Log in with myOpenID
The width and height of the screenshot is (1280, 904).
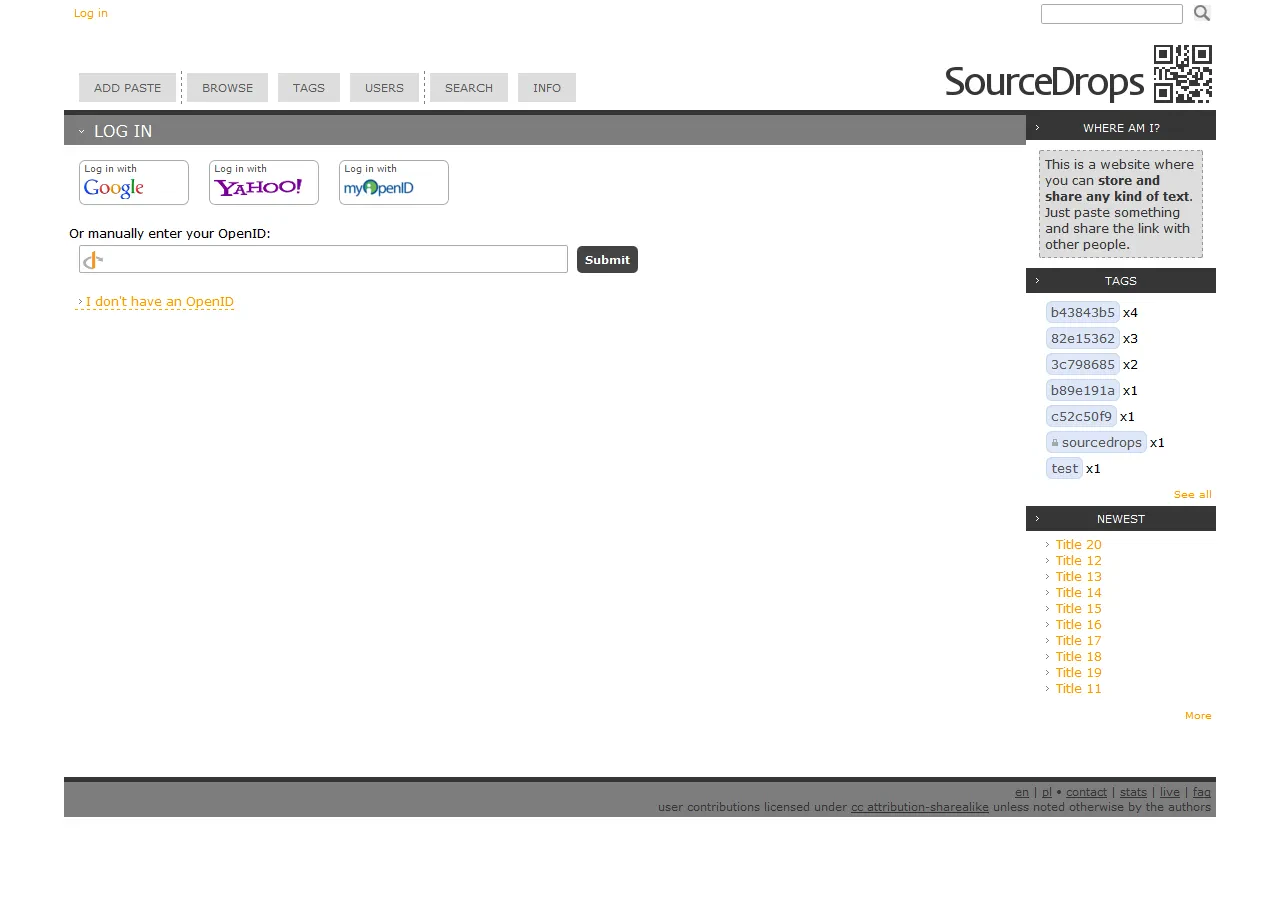coord(394,182)
